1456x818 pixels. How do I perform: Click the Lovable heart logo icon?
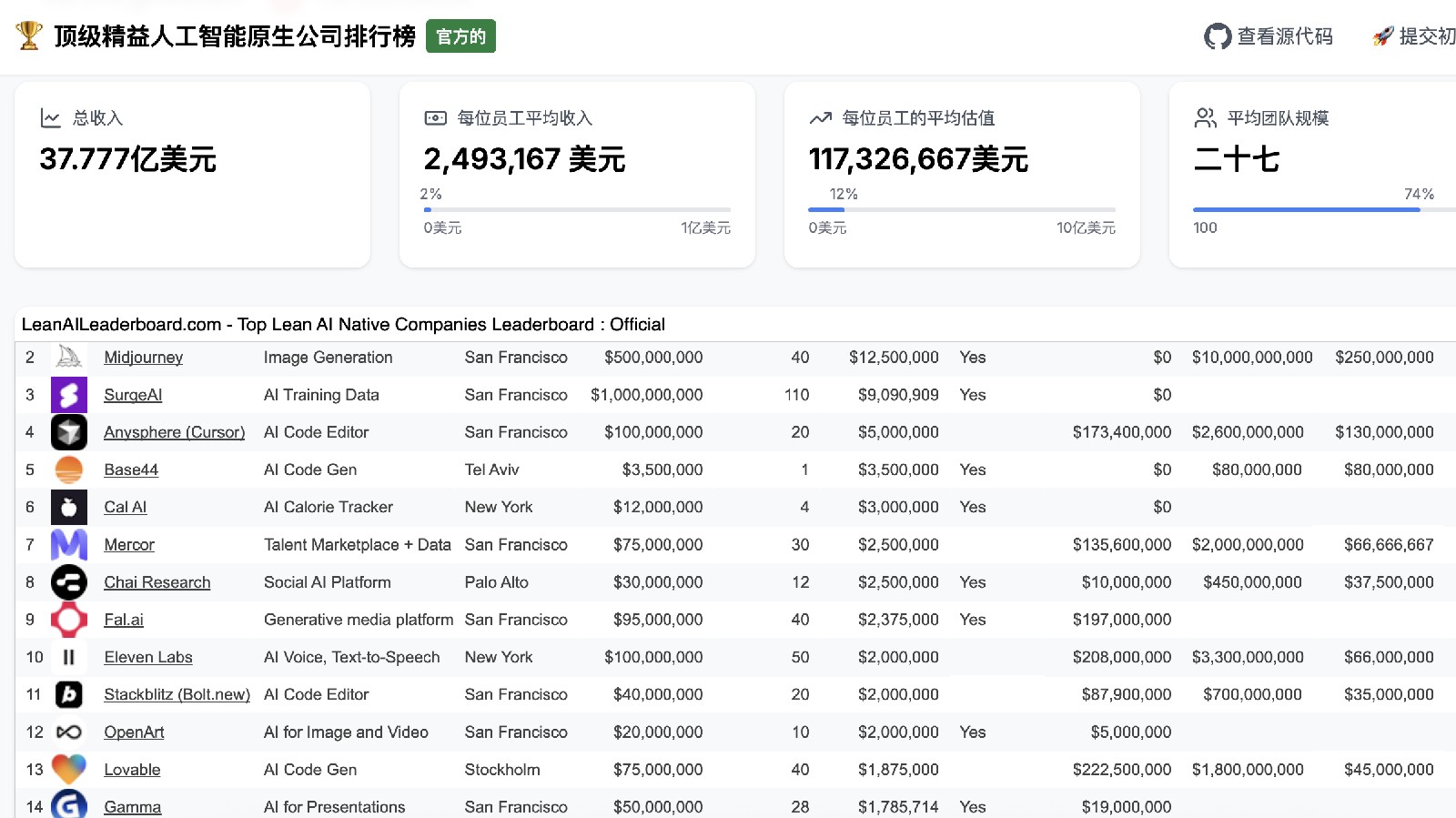pyautogui.click(x=68, y=769)
